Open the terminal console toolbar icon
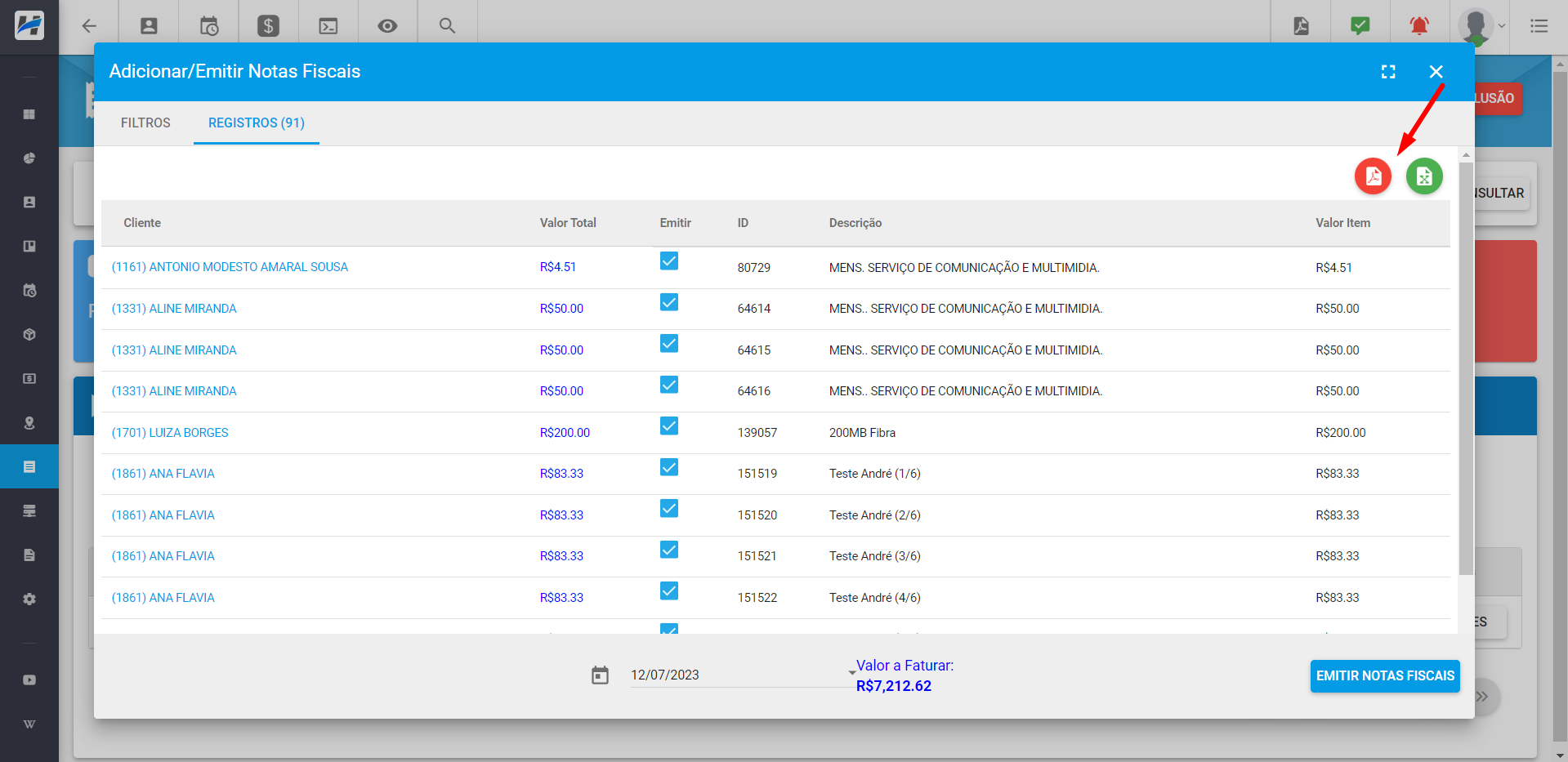 coord(328,26)
